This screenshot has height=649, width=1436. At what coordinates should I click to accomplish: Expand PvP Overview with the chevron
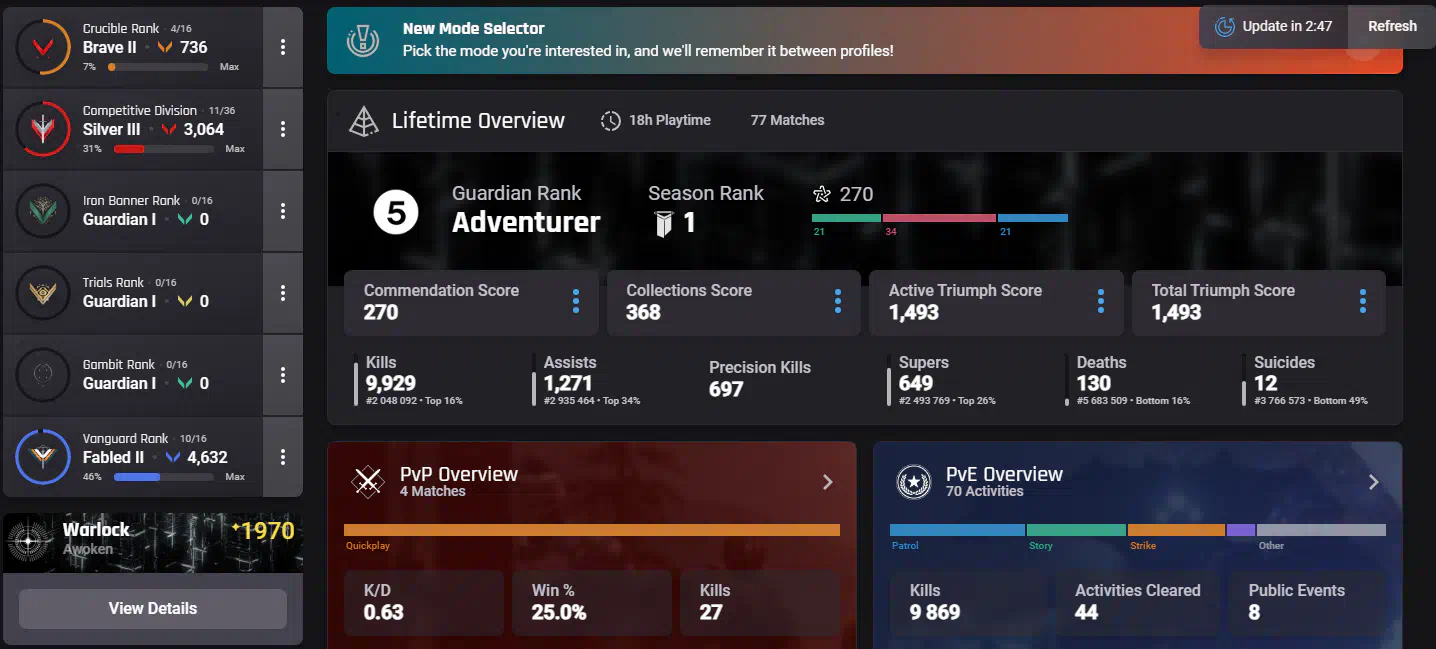tap(827, 482)
